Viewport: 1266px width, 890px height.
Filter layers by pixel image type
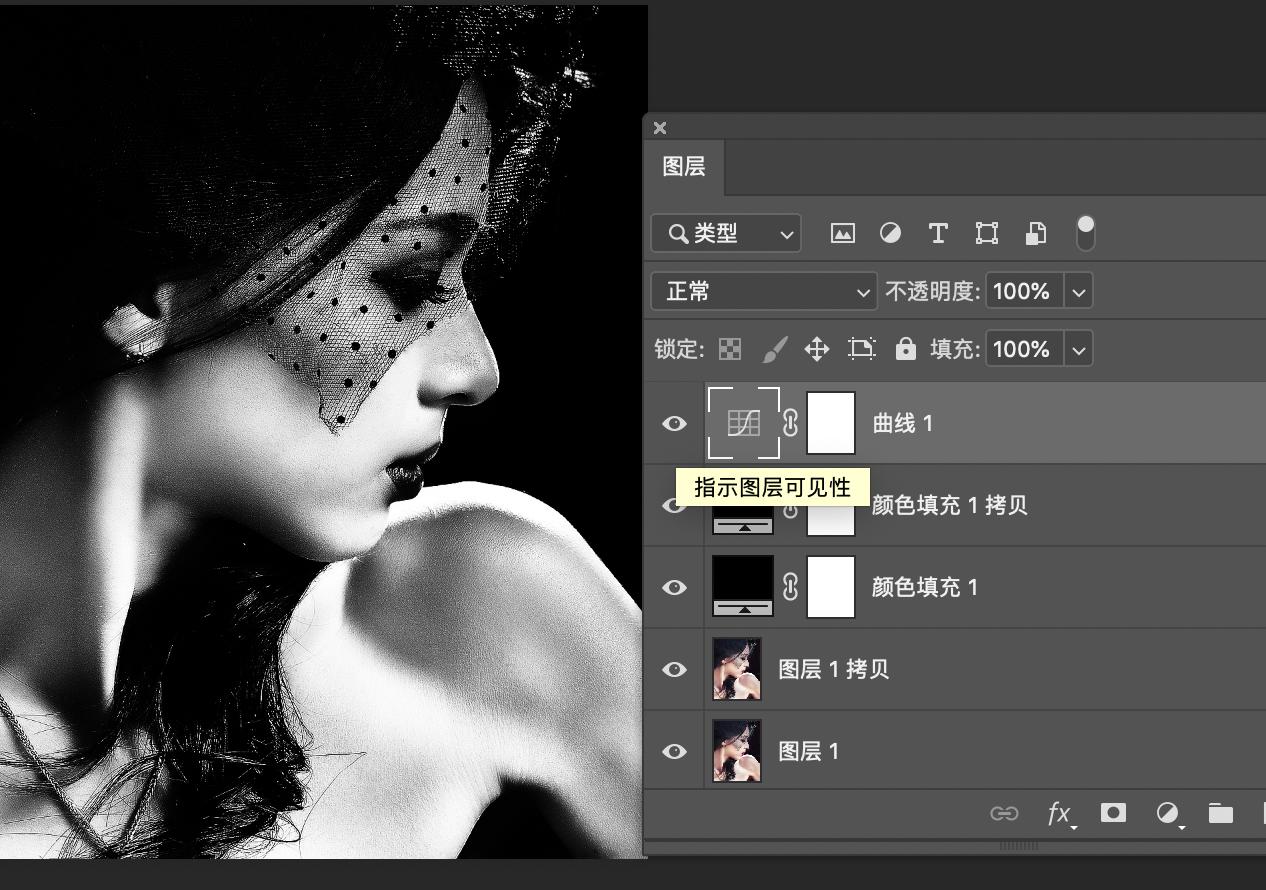pos(843,233)
